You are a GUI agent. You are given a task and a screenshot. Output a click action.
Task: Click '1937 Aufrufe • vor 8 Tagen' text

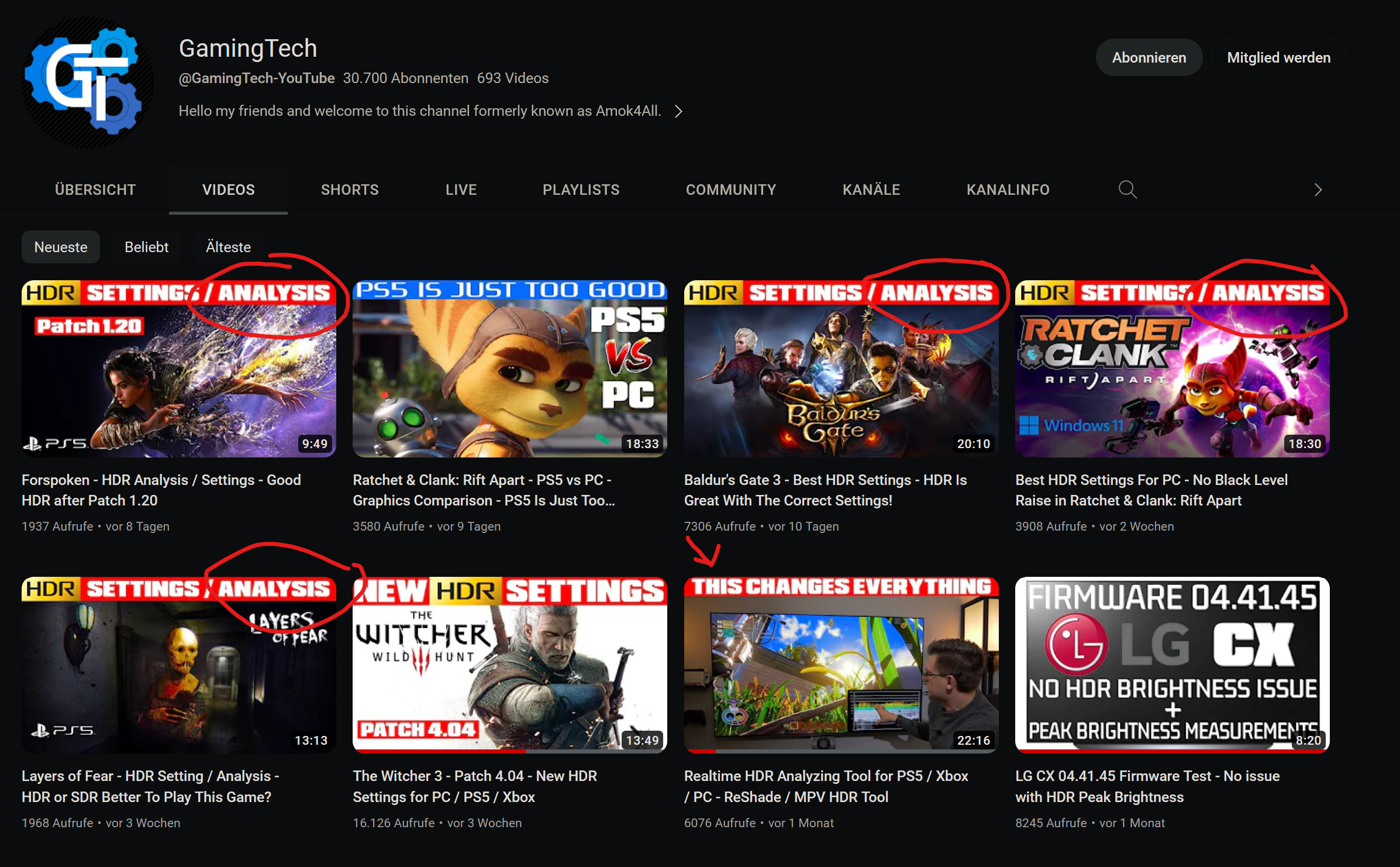[95, 526]
